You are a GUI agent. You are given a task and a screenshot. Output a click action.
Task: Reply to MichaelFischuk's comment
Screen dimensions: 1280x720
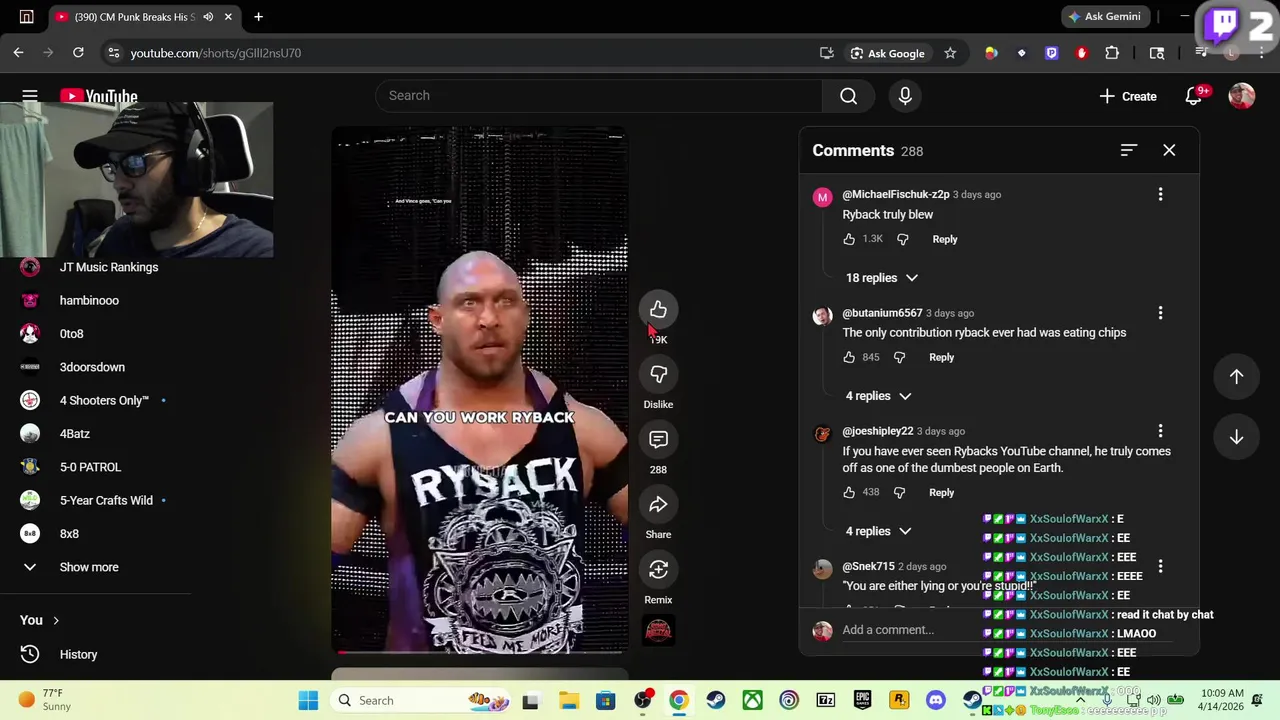click(x=945, y=239)
